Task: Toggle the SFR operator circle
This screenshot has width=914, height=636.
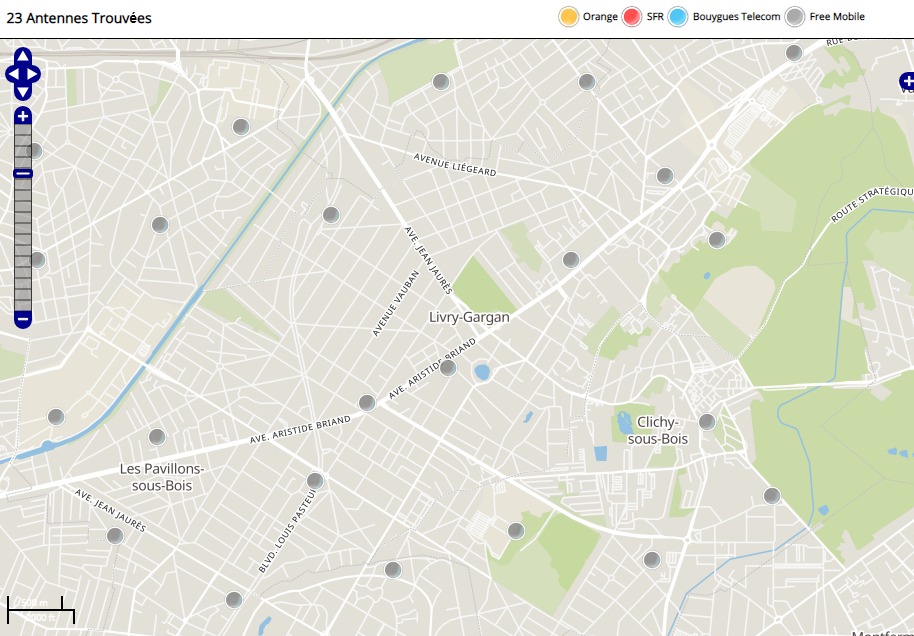Action: 631,17
